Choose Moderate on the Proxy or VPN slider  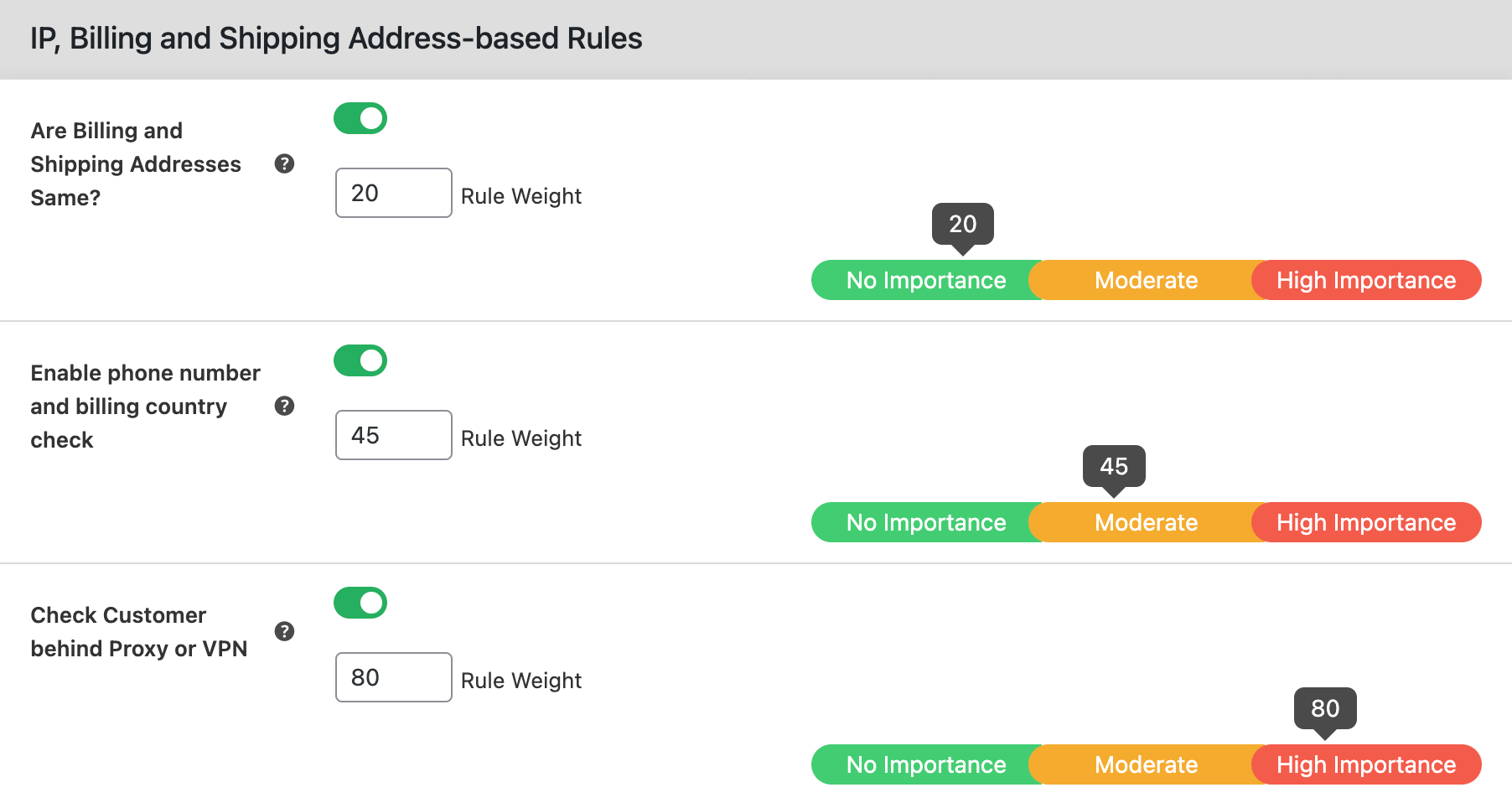click(1146, 764)
